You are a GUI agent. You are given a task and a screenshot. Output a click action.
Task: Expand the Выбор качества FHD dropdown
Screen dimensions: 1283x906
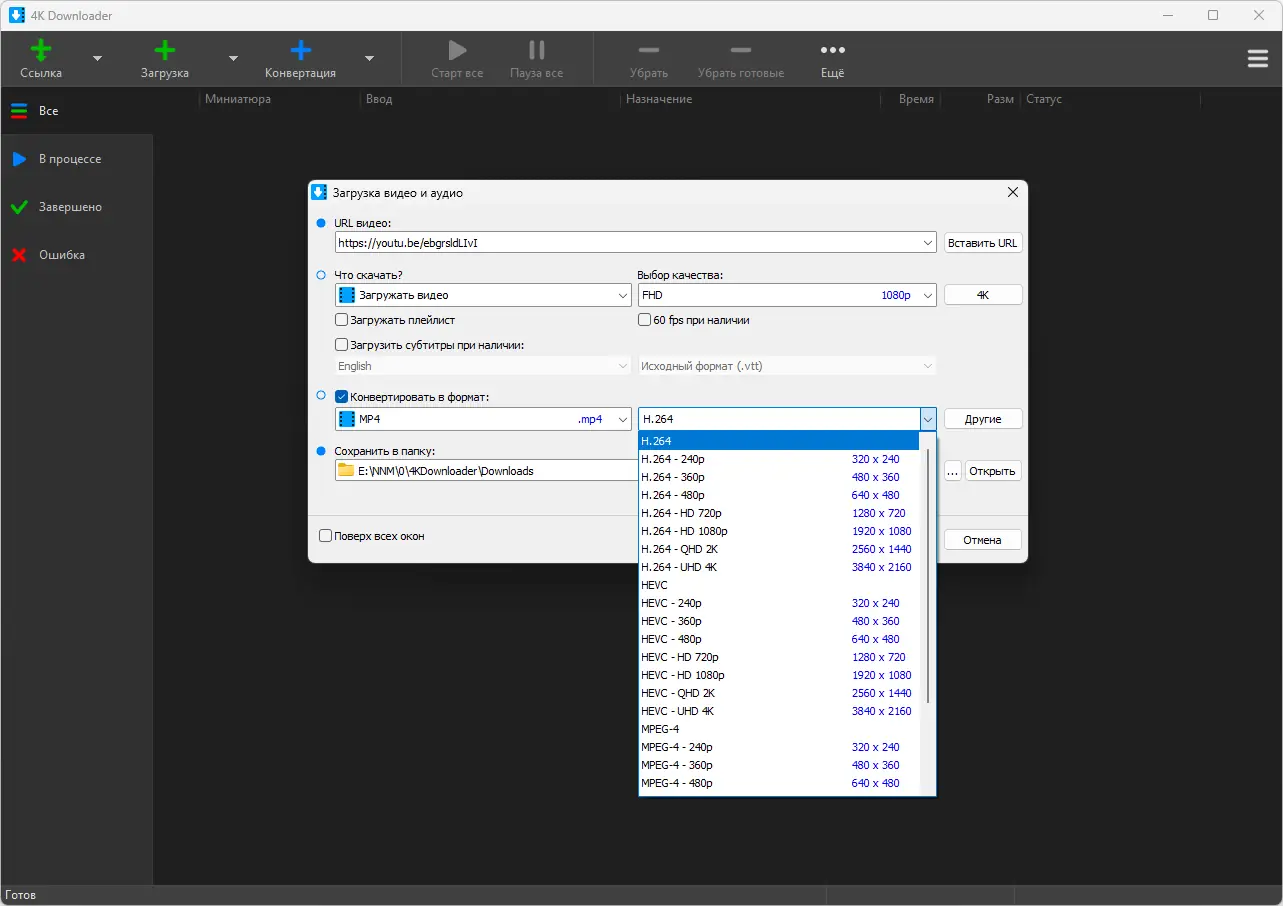click(x=927, y=295)
